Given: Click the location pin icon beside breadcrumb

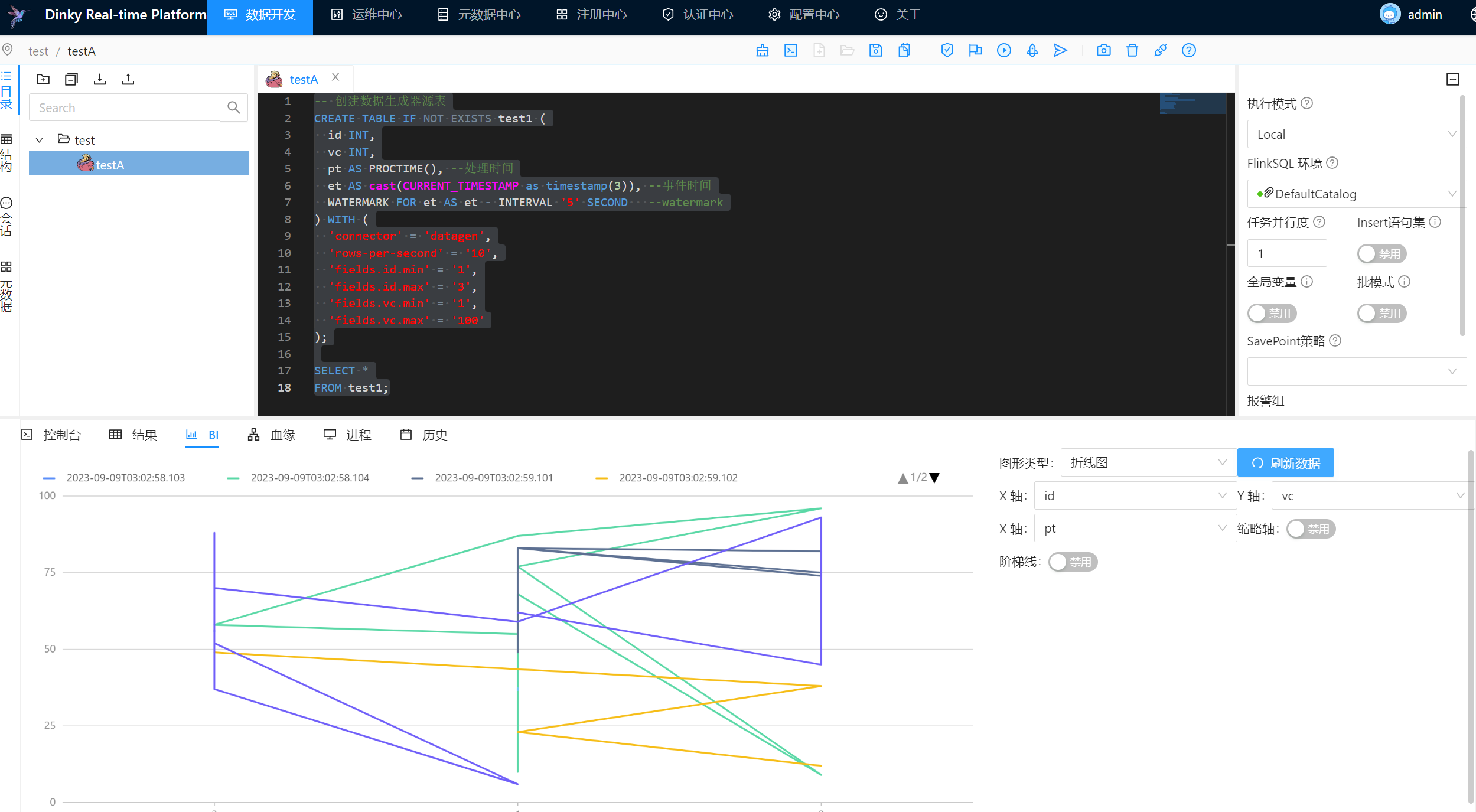Looking at the screenshot, I should point(8,50).
